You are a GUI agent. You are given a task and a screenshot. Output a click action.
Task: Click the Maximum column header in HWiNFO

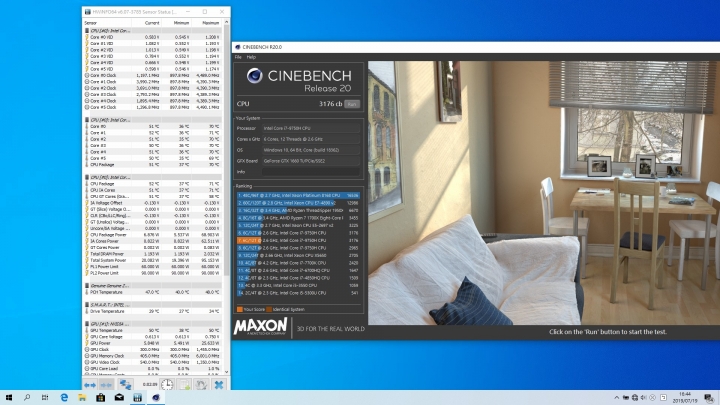(x=206, y=22)
